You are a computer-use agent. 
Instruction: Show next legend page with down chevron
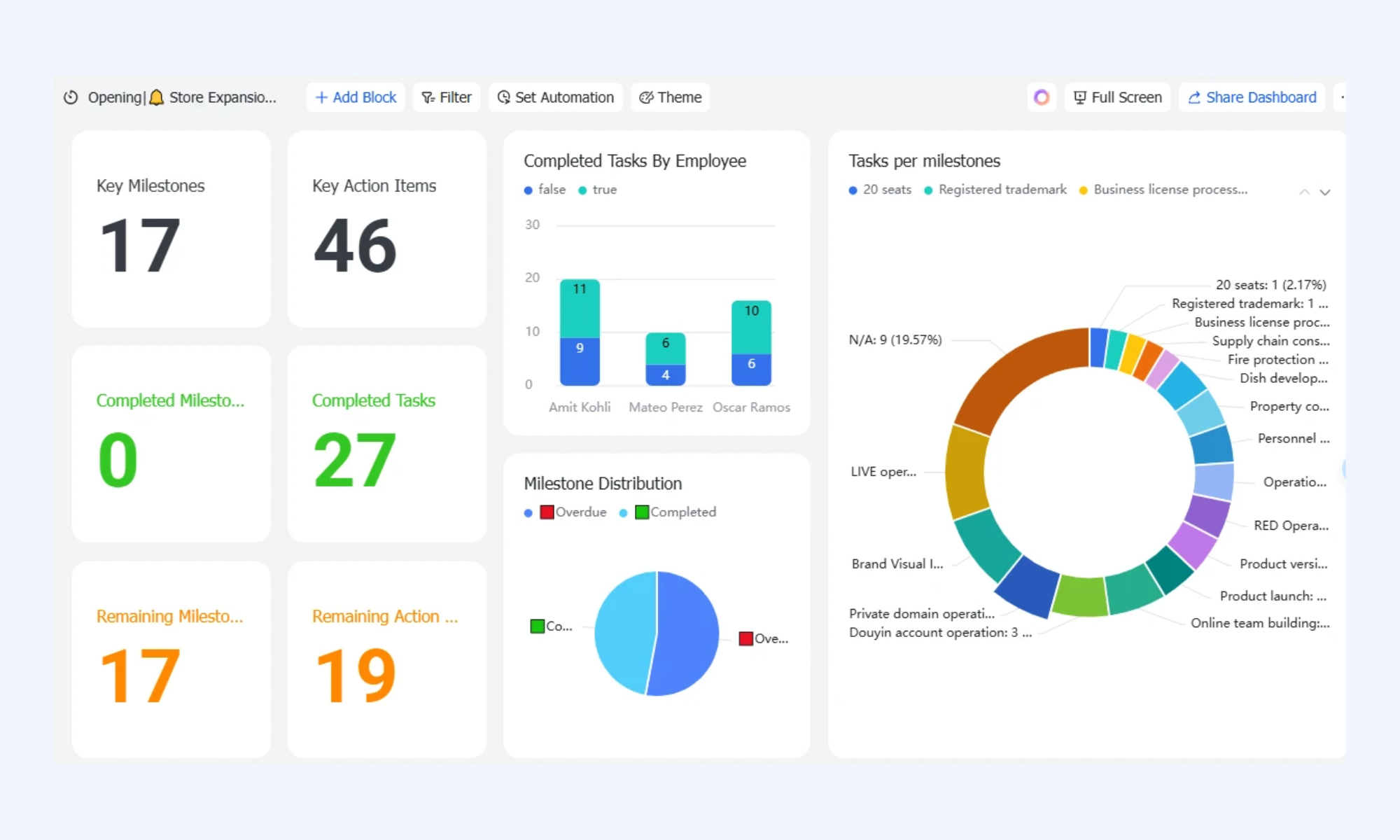click(1325, 192)
